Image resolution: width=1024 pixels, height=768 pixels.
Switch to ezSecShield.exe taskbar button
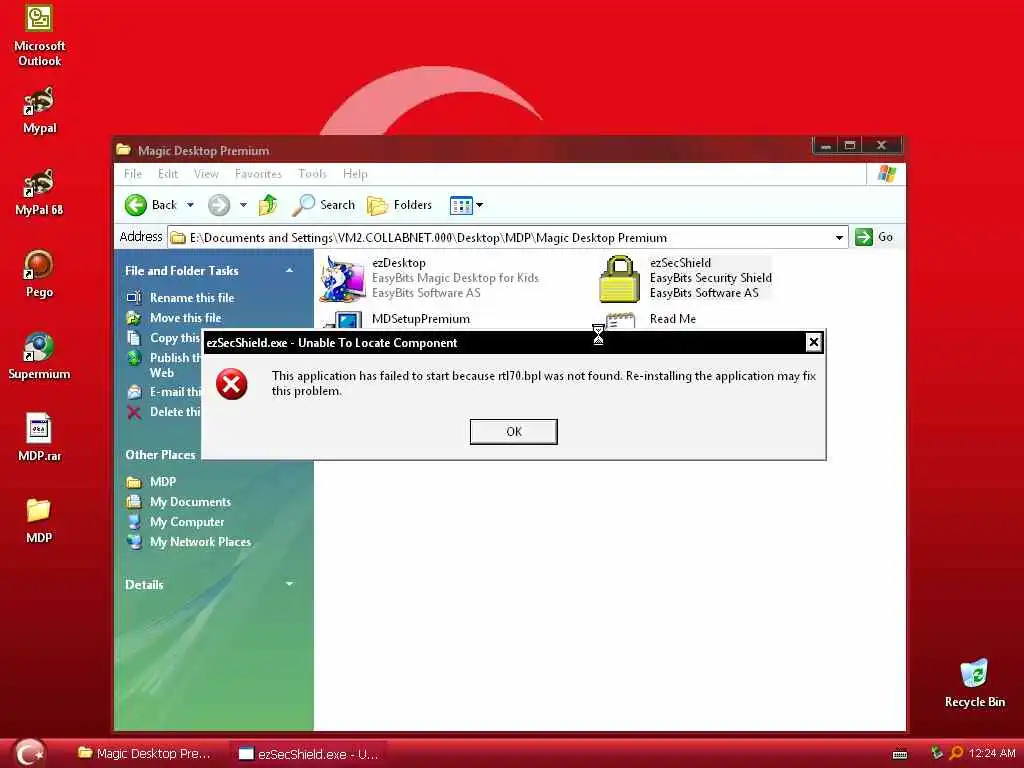(308, 754)
